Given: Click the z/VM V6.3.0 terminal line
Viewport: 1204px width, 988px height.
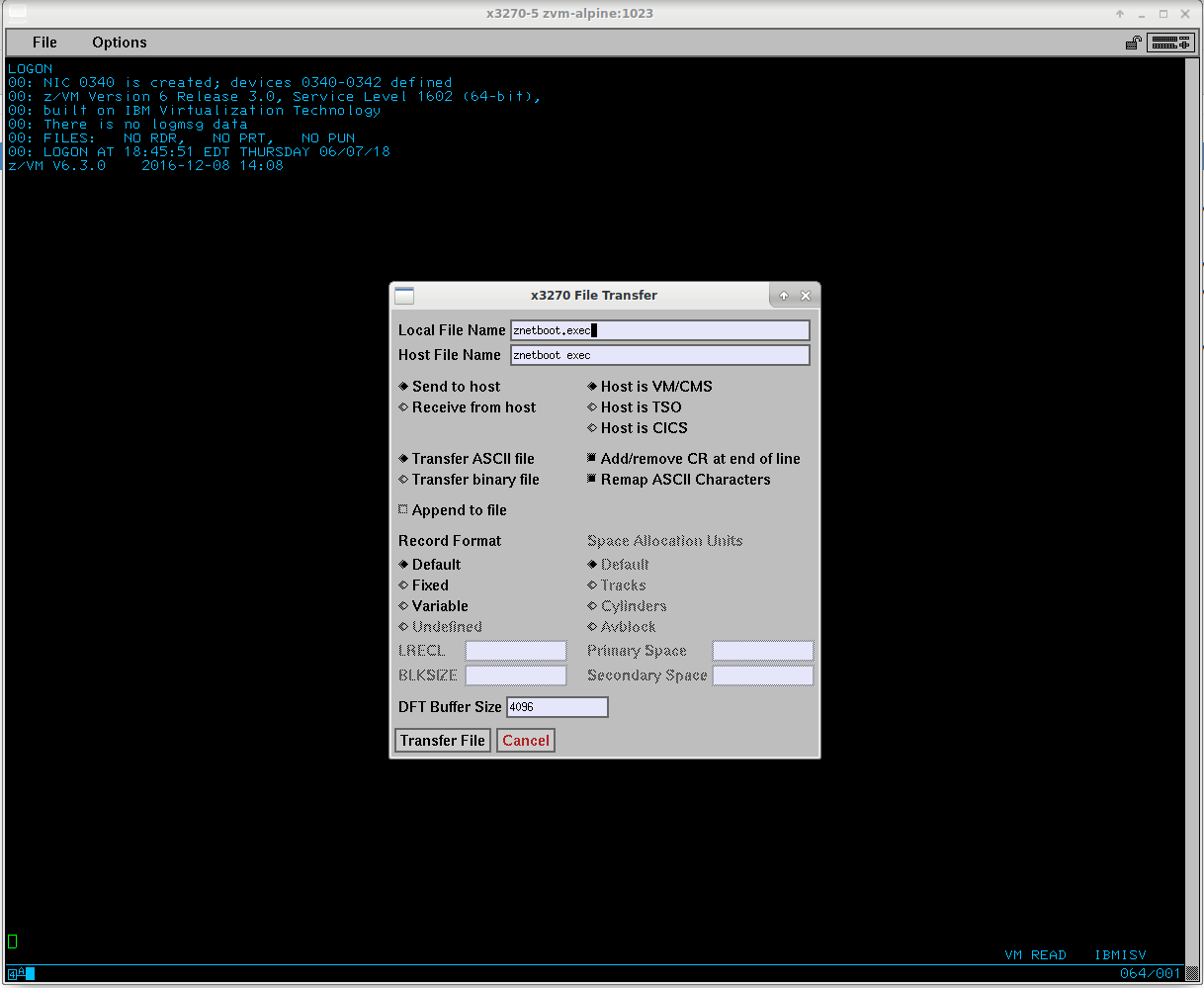Looking at the screenshot, I should (x=145, y=166).
